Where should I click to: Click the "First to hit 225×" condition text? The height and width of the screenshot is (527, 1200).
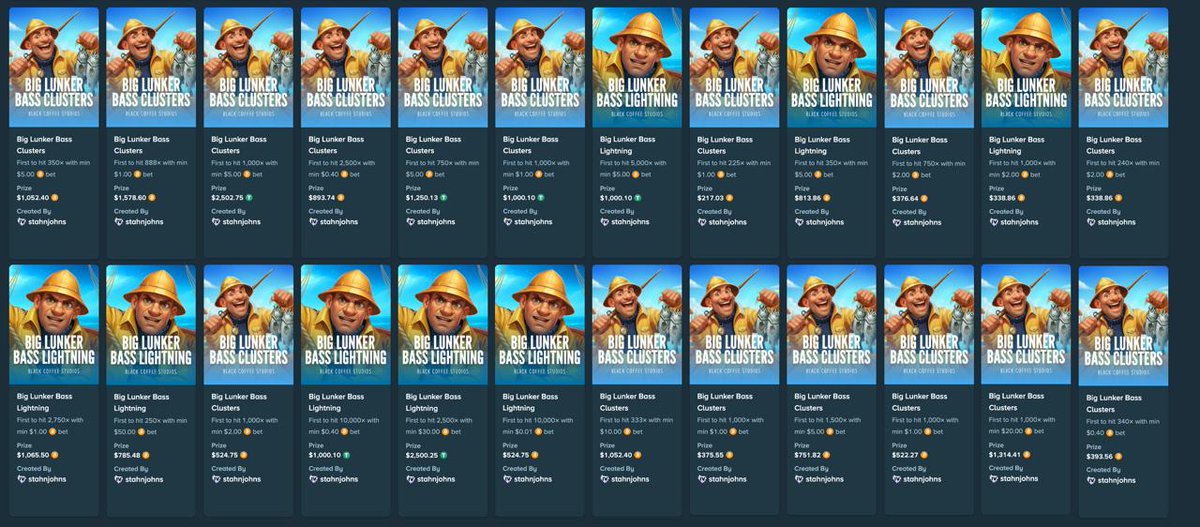coord(721,162)
